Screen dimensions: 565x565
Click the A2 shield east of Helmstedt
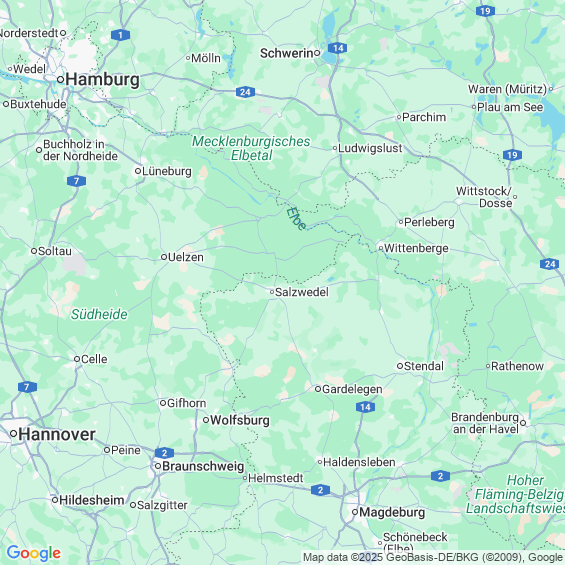(x=320, y=490)
